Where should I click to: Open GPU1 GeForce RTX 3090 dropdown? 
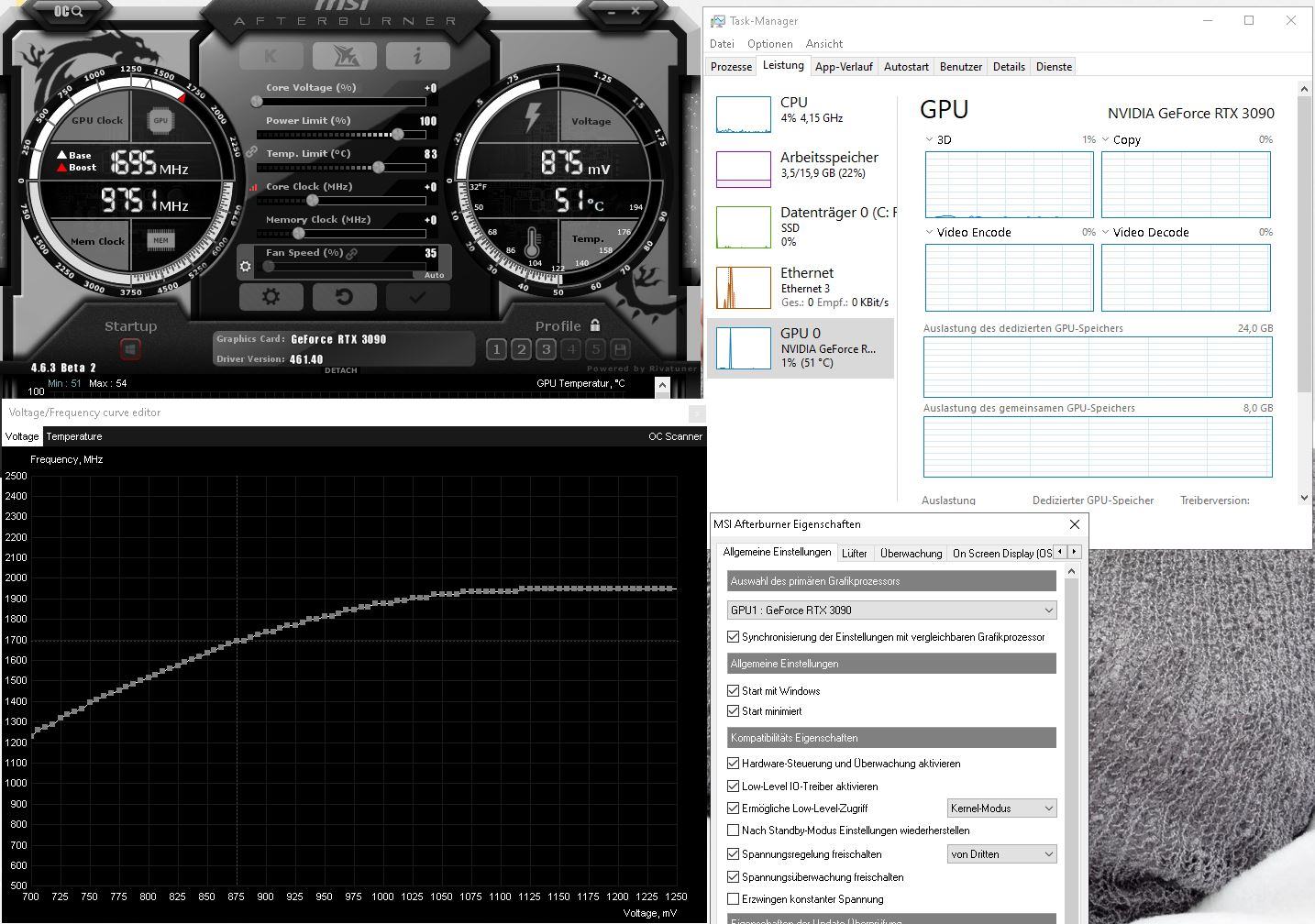pyautogui.click(x=891, y=610)
